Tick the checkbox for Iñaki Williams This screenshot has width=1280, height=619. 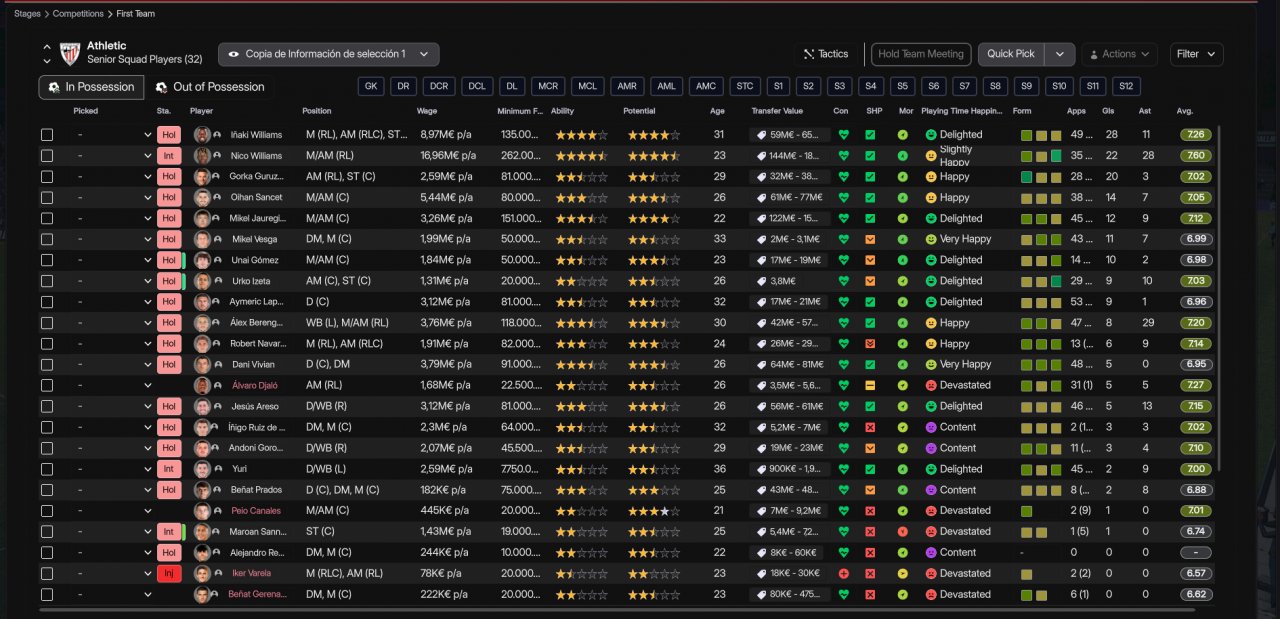point(47,135)
